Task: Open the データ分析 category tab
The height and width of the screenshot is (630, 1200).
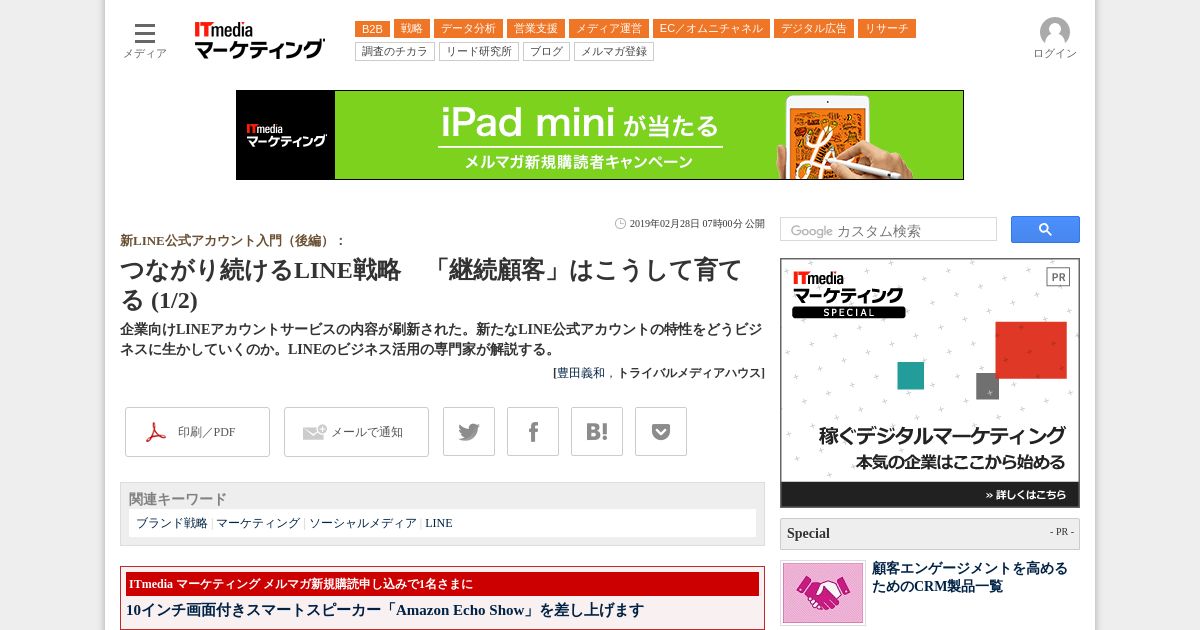Action: coord(468,29)
